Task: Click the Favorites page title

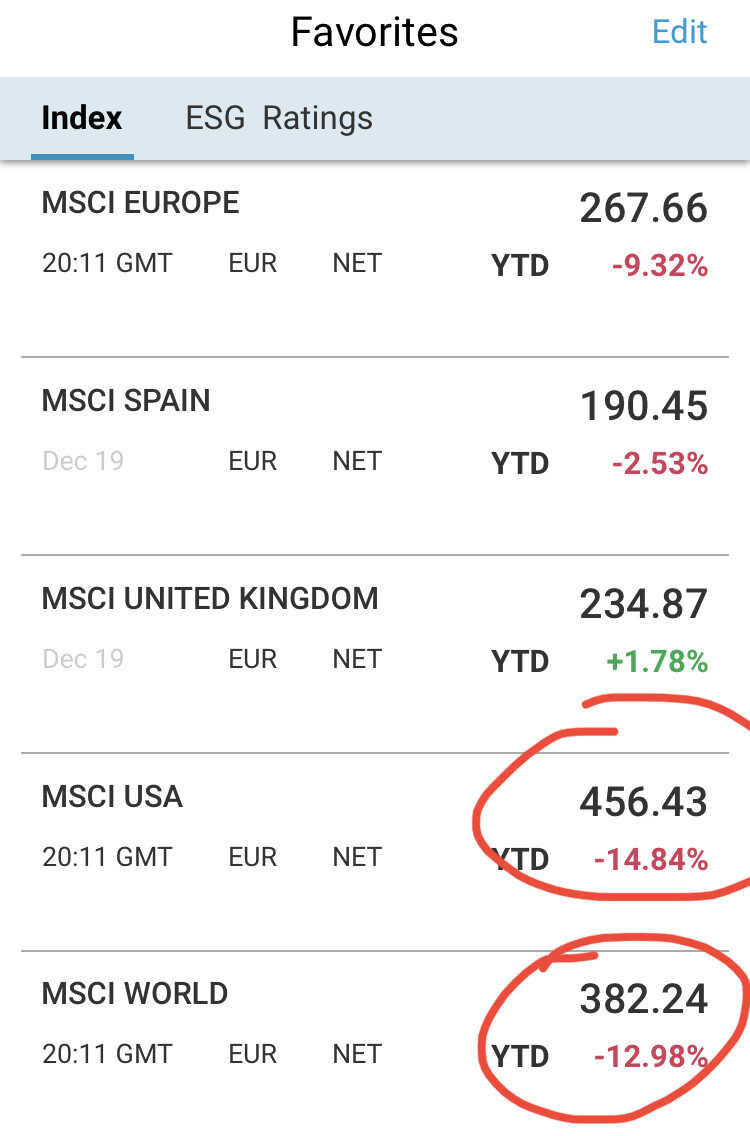Action: [x=374, y=33]
